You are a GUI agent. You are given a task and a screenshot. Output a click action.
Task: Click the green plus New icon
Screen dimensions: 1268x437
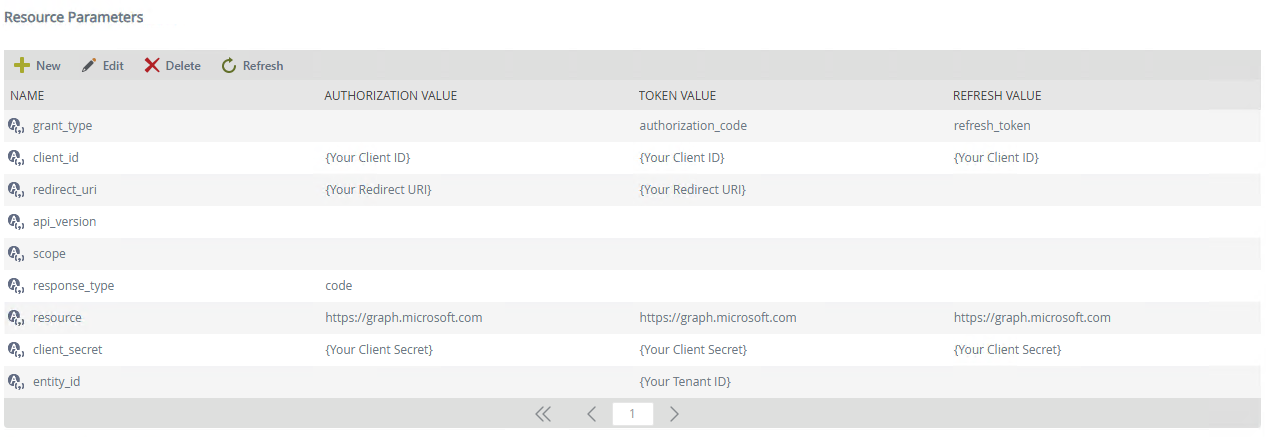tap(21, 66)
